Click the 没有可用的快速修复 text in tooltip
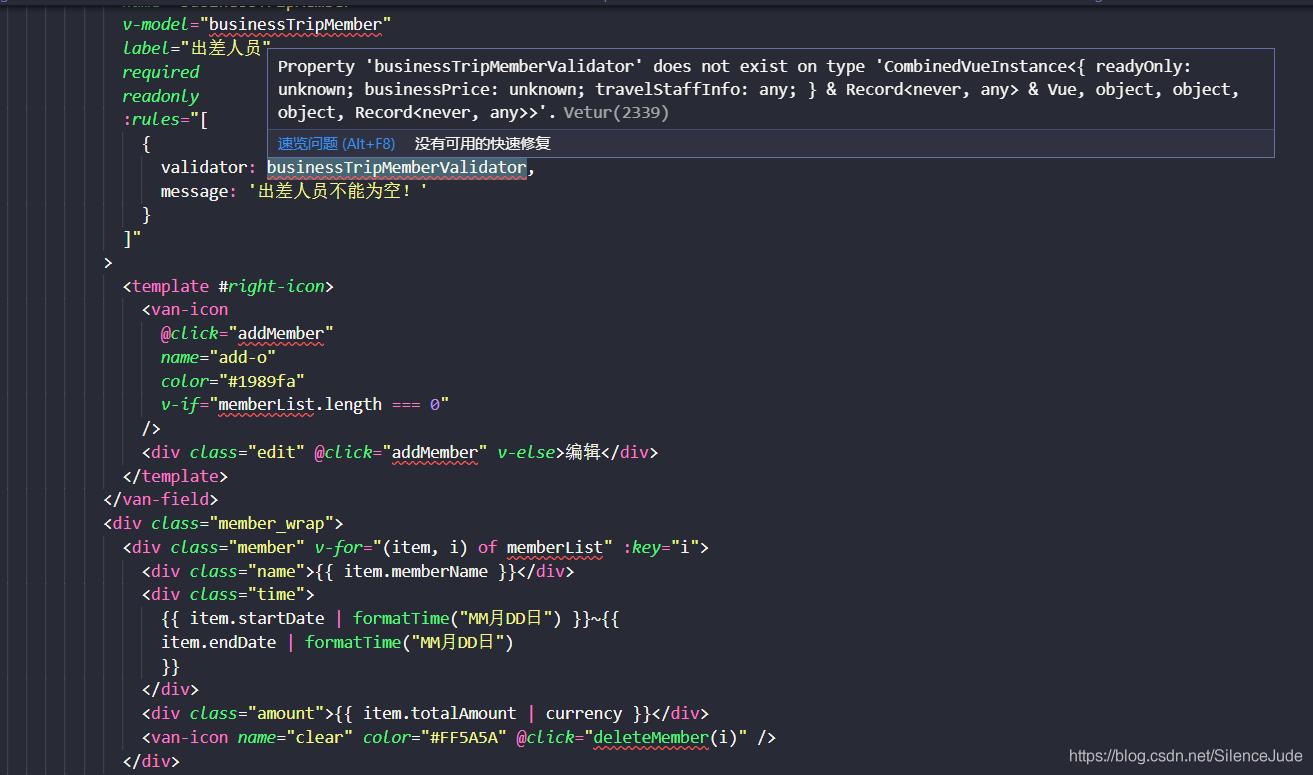 click(482, 144)
